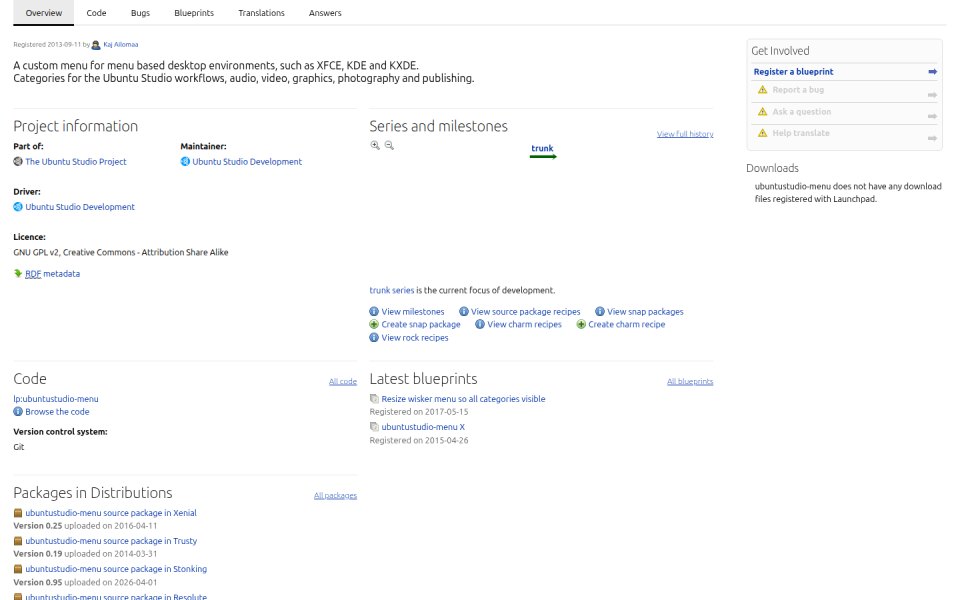Select the trunk series on the timeline
The width and height of the screenshot is (960, 600).
click(542, 148)
